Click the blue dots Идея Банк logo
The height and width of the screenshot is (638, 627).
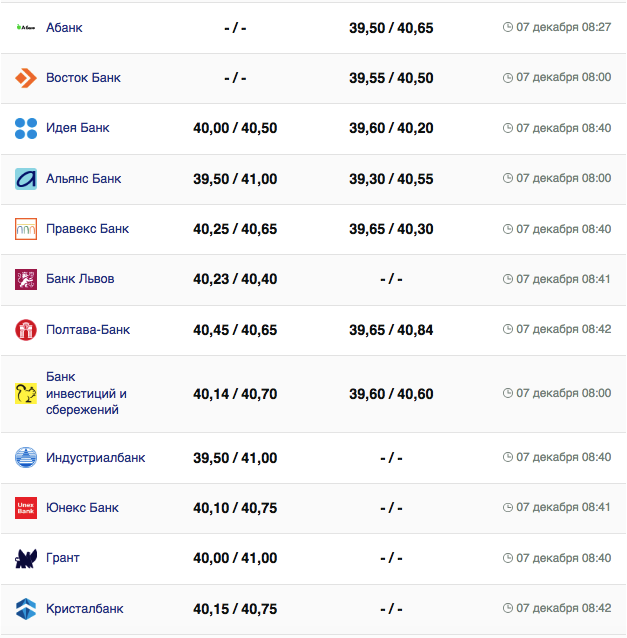26,128
